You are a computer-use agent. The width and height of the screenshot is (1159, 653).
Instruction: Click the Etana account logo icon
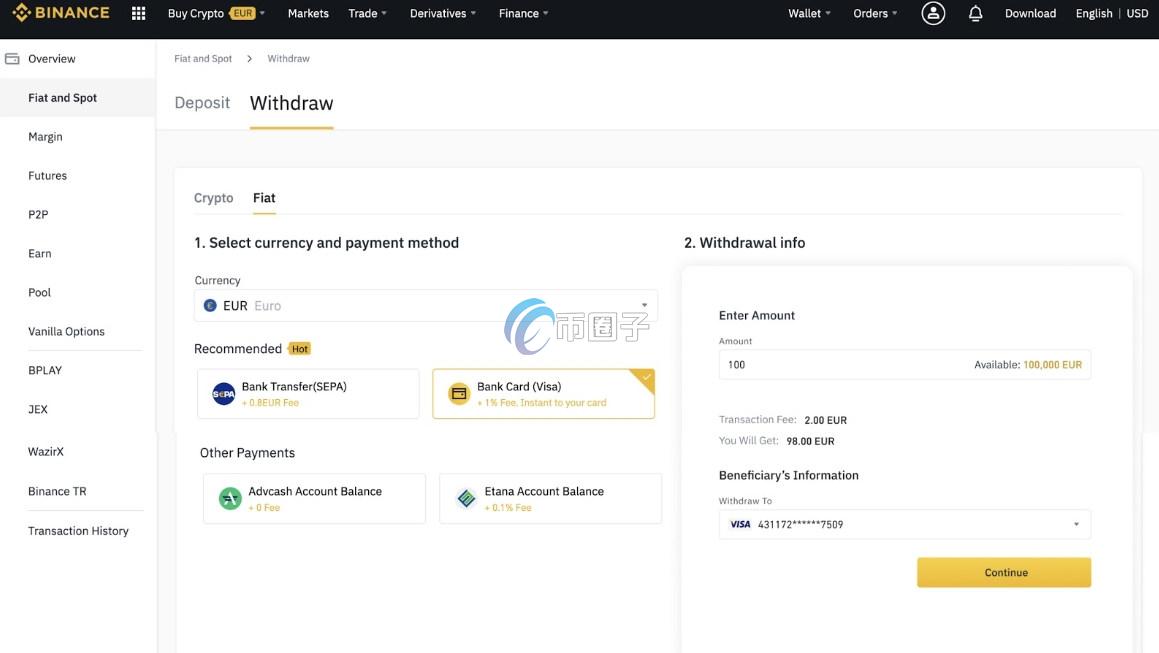coord(466,498)
